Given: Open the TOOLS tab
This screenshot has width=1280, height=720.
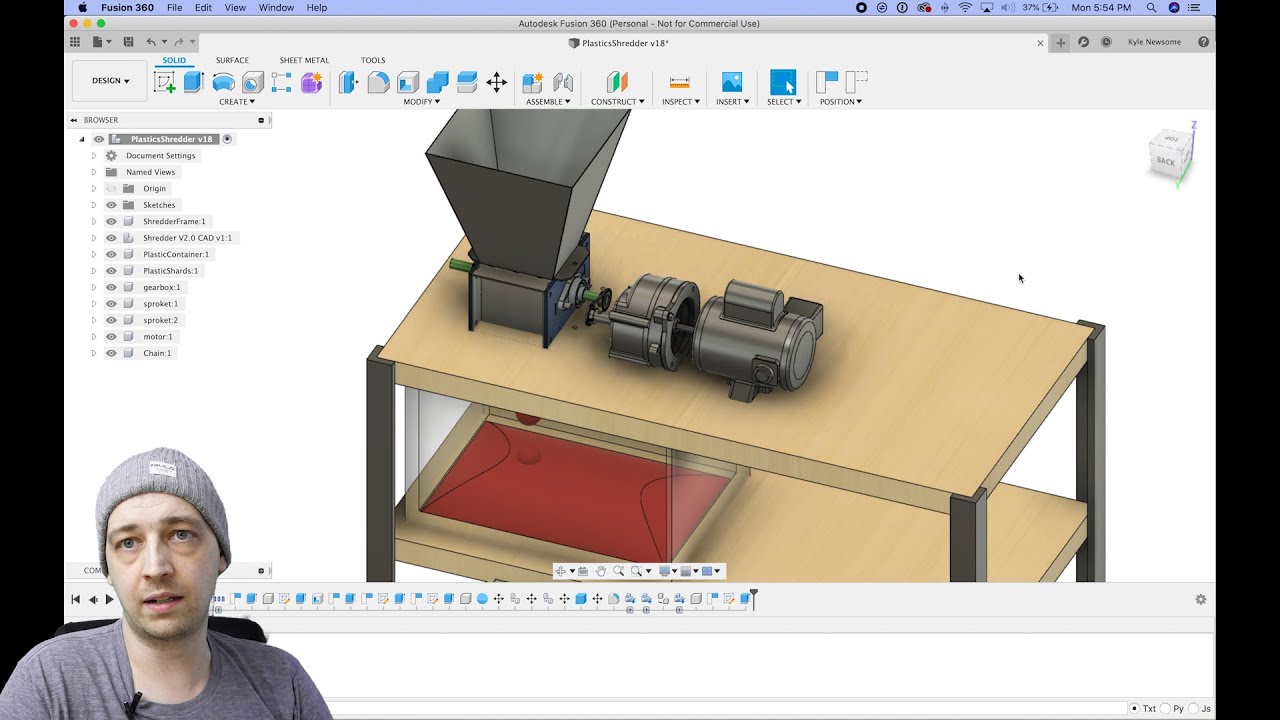Looking at the screenshot, I should pos(373,60).
